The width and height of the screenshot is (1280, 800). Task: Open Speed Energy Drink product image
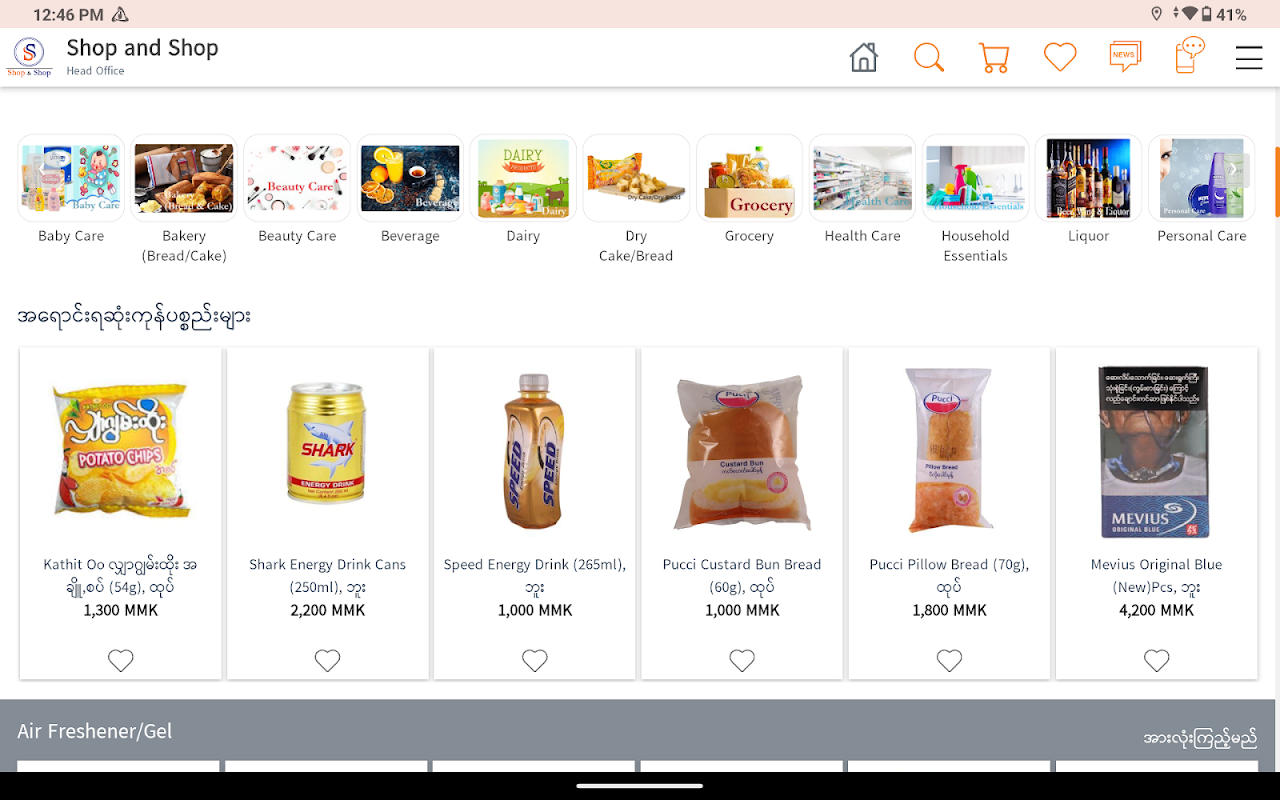click(535, 451)
